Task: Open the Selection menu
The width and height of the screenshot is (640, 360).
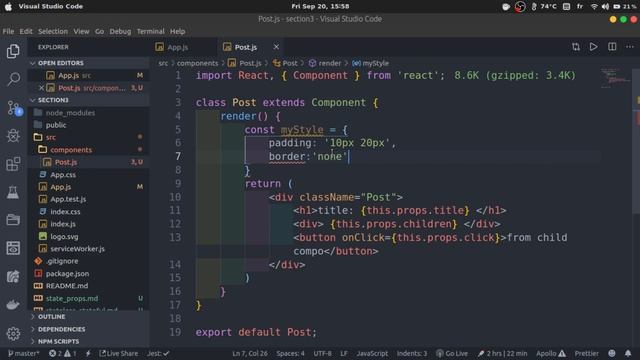Action: [x=53, y=31]
